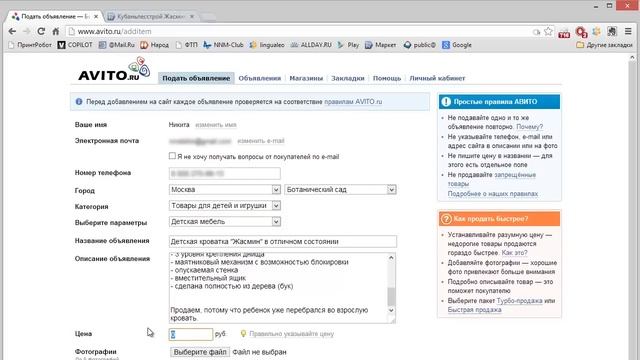Expand the Детская мебель parameters dropdown
This screenshot has width=640, height=360.
[x=224, y=222]
